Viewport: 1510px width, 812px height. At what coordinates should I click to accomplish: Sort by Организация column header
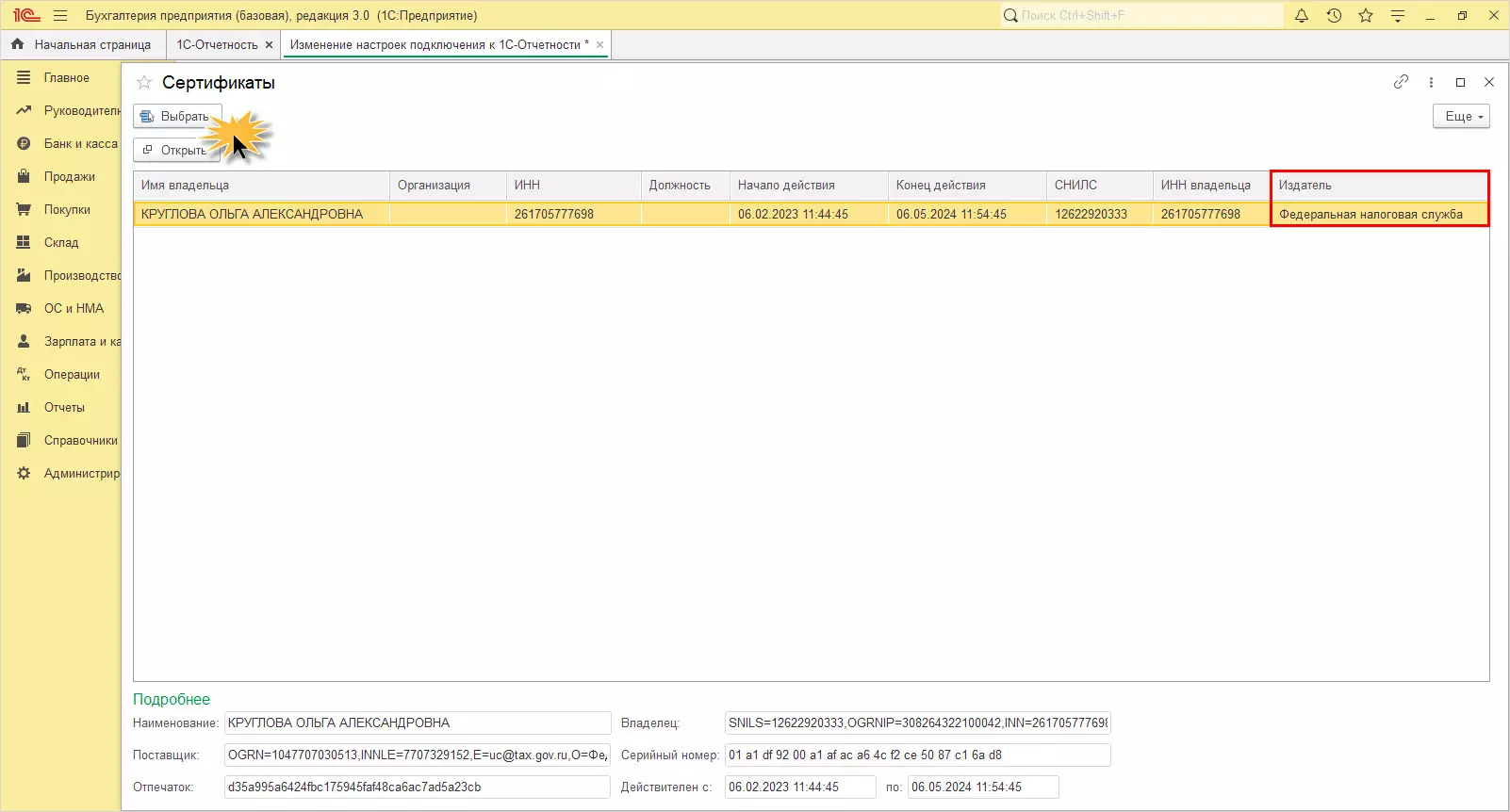click(x=448, y=186)
